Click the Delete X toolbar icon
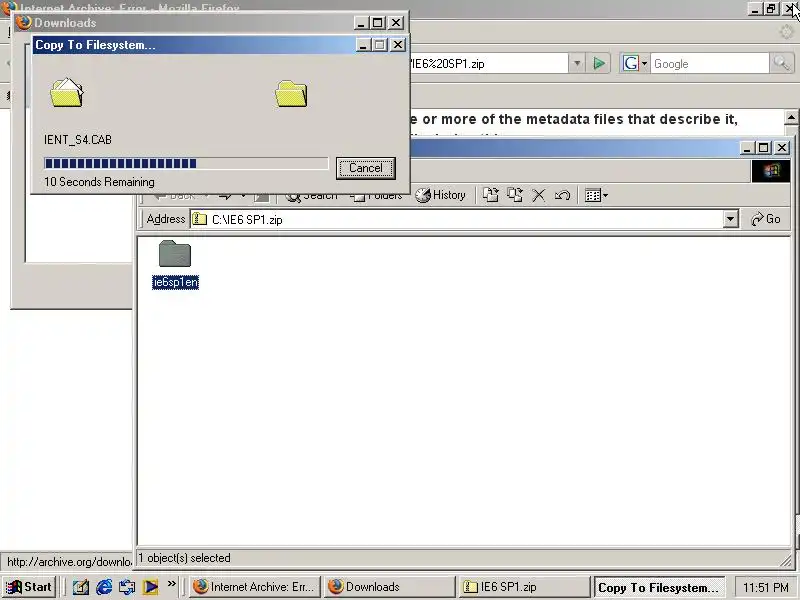The width and height of the screenshot is (800, 600). point(538,195)
